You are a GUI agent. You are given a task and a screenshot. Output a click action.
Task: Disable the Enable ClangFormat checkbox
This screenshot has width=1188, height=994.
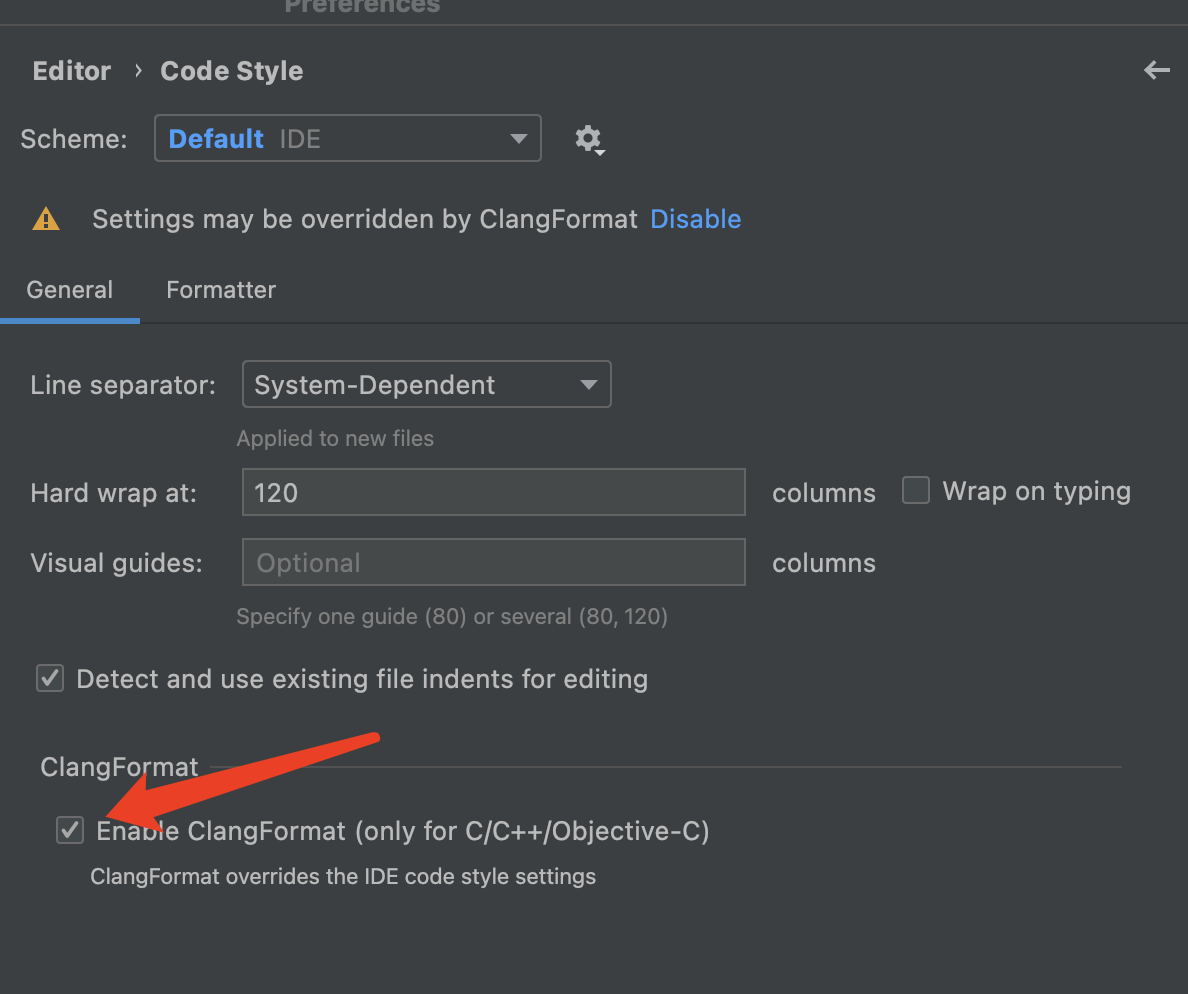point(70,829)
